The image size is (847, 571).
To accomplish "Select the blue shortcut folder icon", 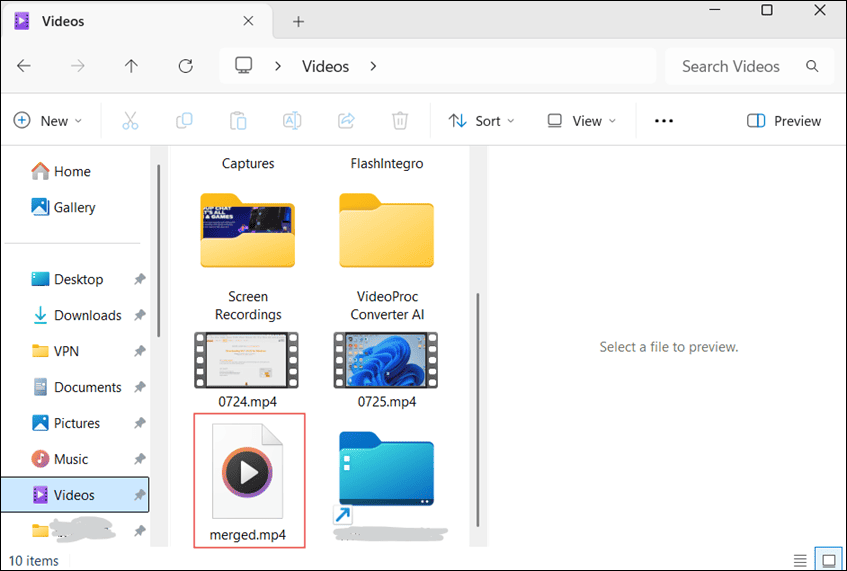I will 387,469.
